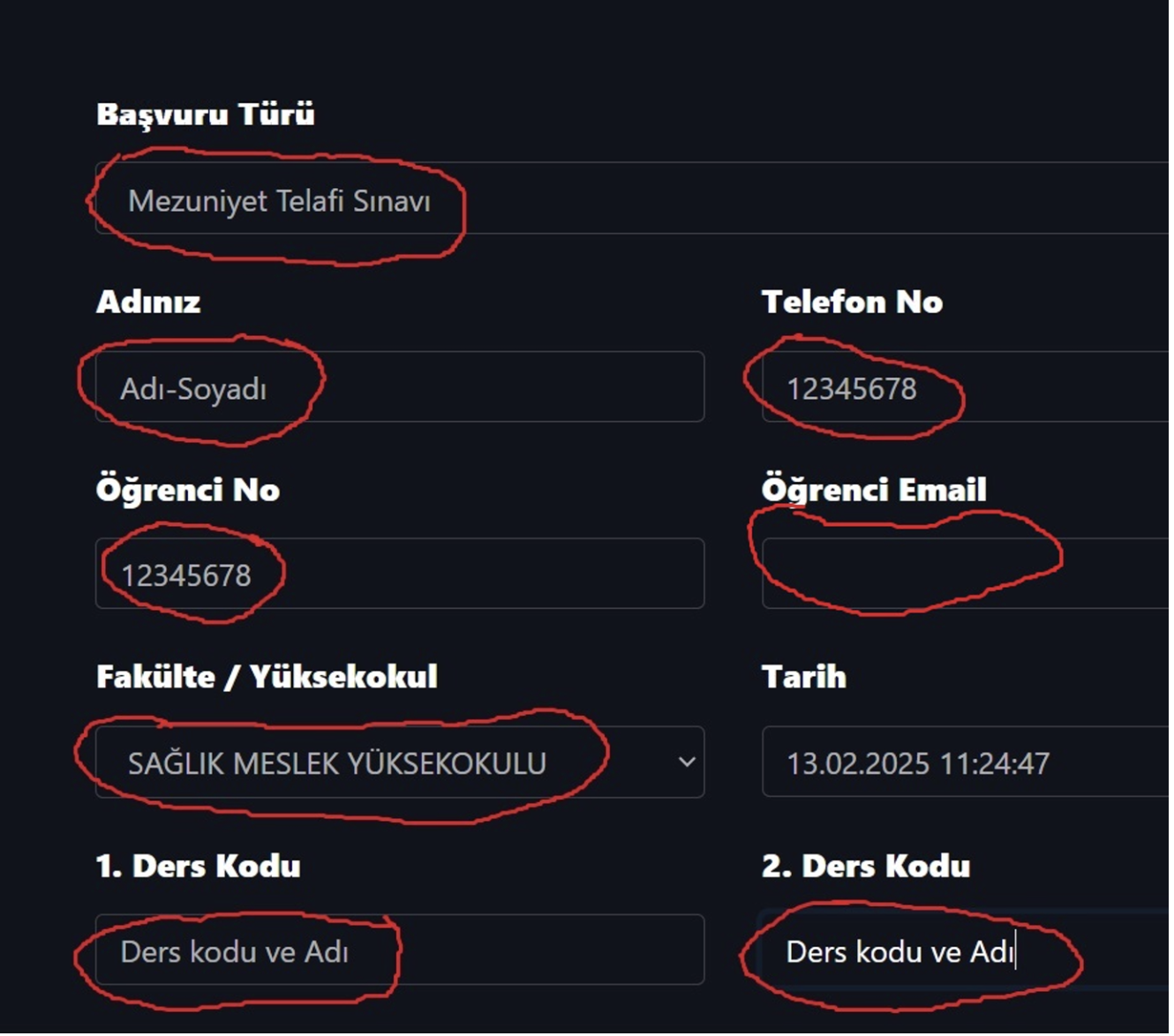Click the 1. Ders Kodu label

(x=198, y=867)
